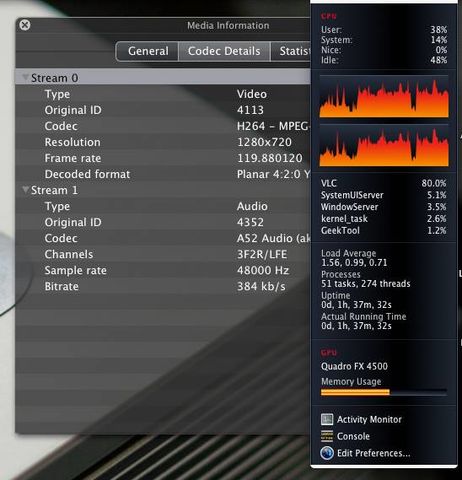Click the CPU Idle 48% row
462x480 pixels.
coord(384,60)
